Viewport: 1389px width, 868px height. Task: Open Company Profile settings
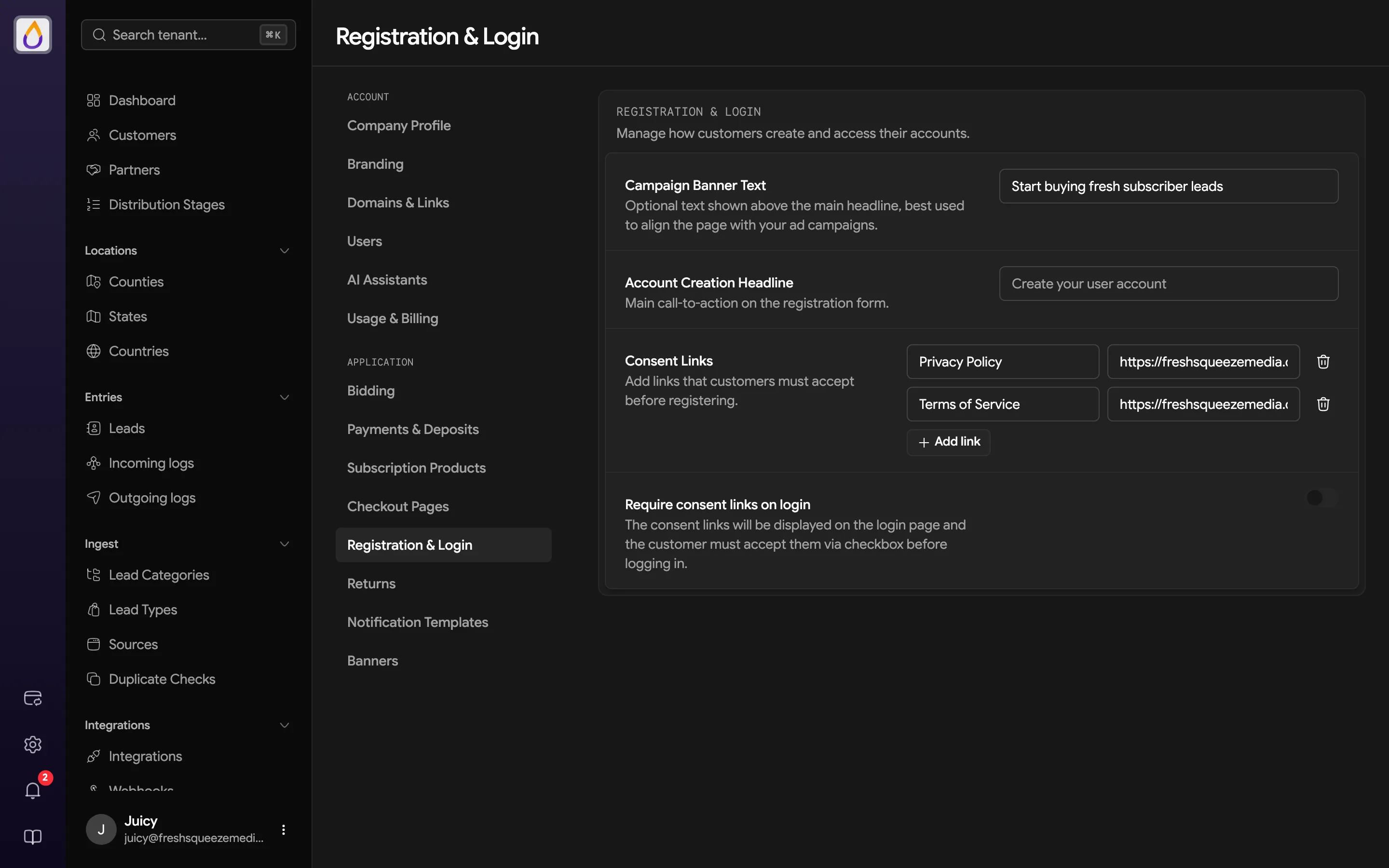click(x=443, y=126)
